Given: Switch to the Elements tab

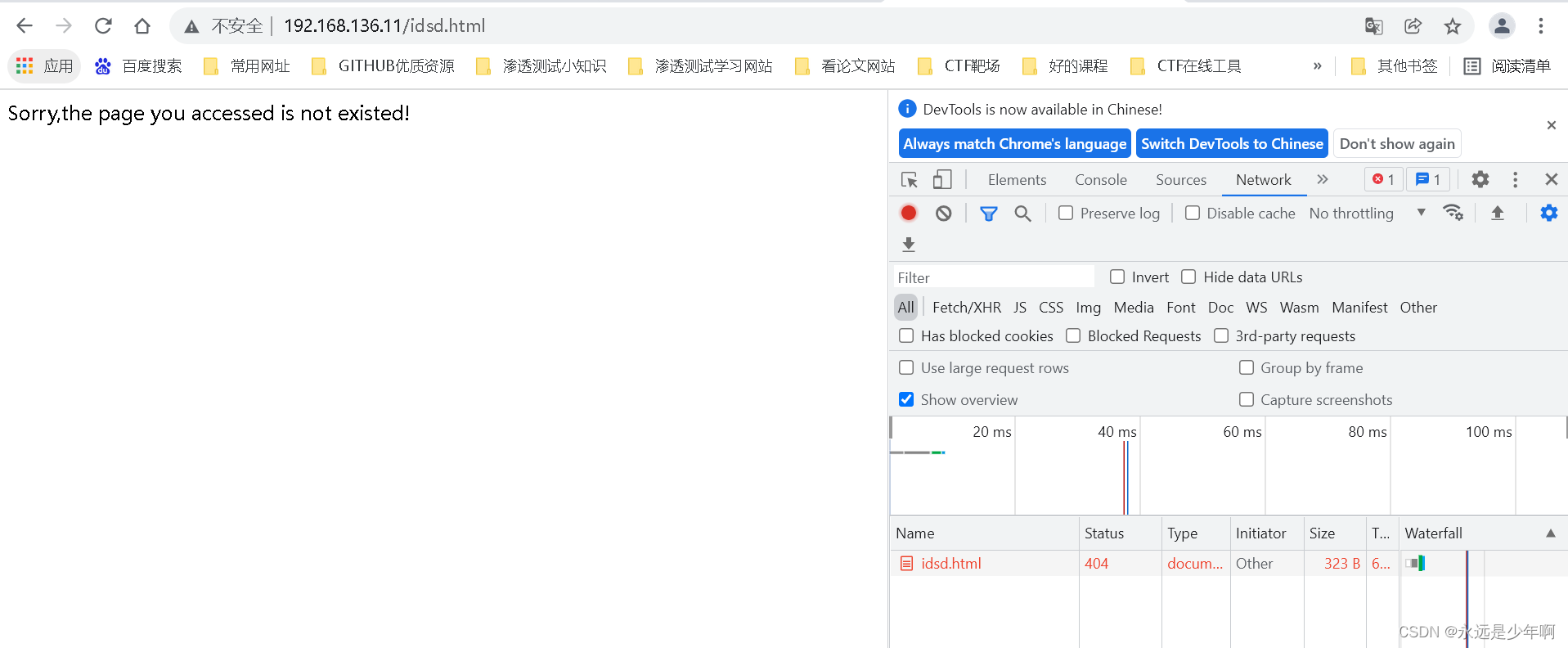Looking at the screenshot, I should [1017, 180].
